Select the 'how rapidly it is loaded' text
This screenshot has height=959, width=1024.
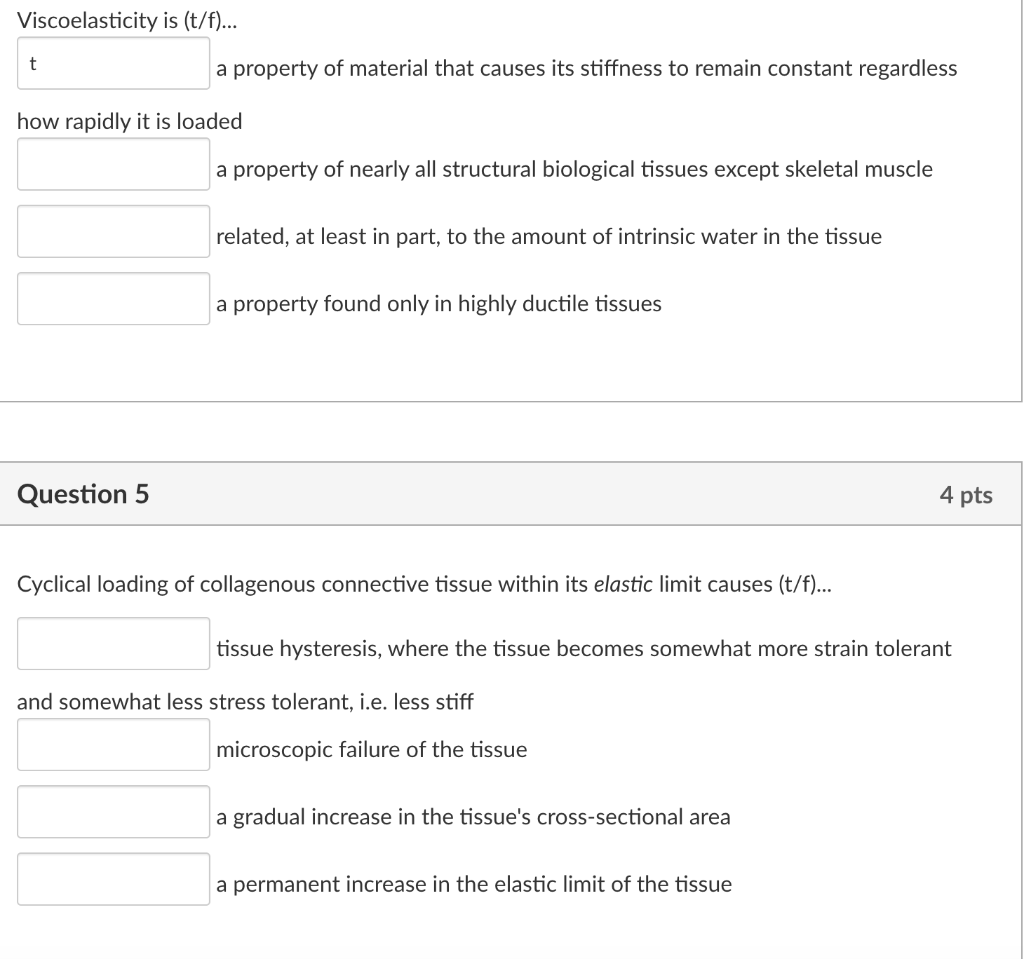click(x=129, y=121)
